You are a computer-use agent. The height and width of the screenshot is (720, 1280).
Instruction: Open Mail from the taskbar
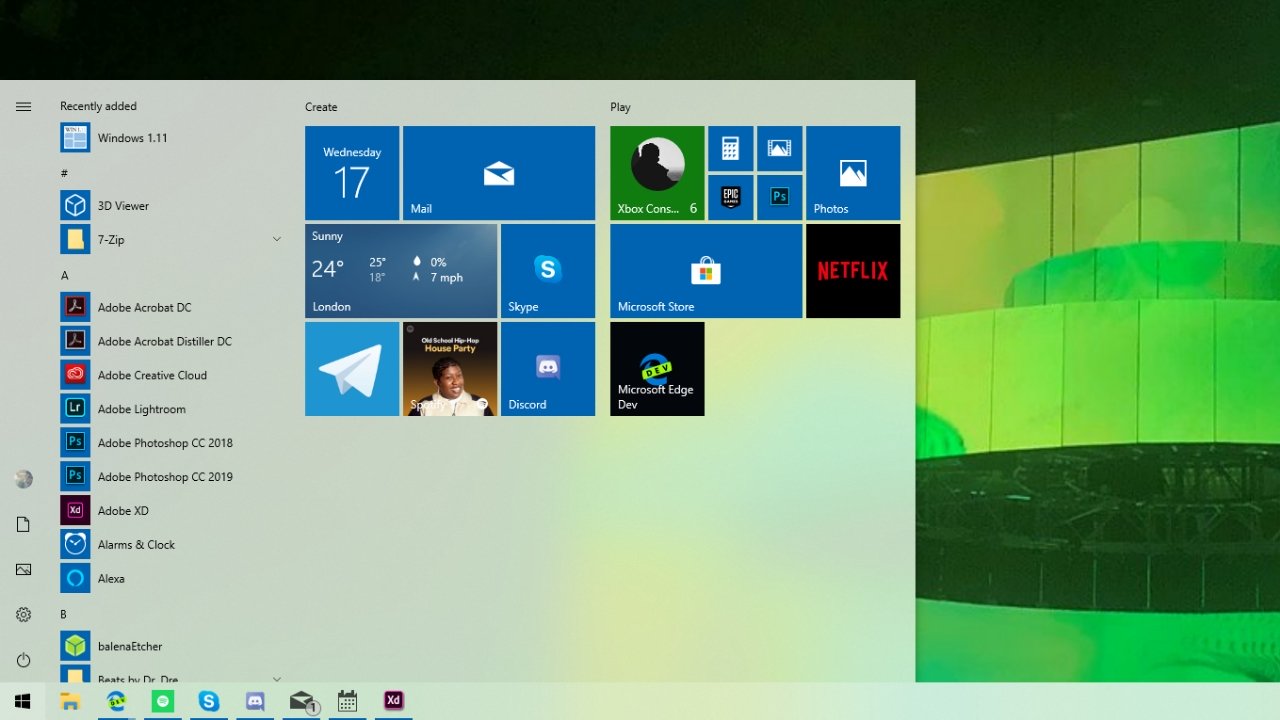coord(302,701)
